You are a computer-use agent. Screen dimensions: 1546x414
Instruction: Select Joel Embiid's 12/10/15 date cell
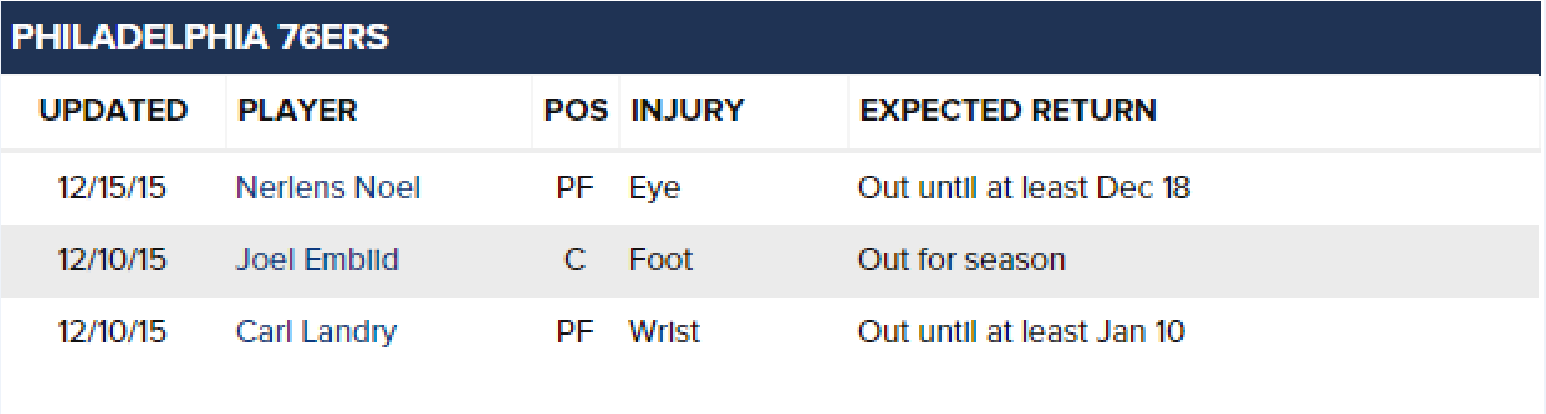pos(112,260)
